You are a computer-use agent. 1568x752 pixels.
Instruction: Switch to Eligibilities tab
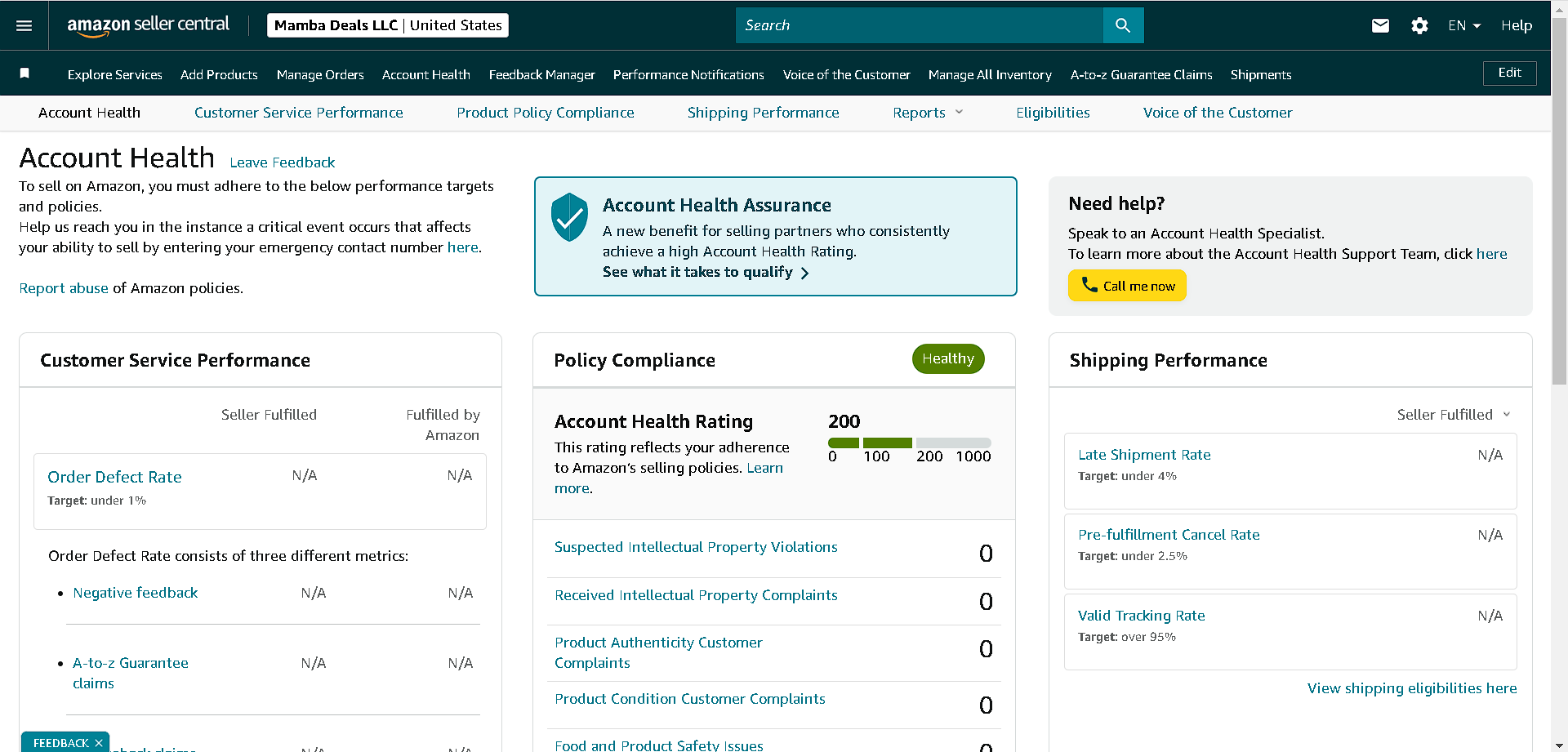click(1053, 113)
